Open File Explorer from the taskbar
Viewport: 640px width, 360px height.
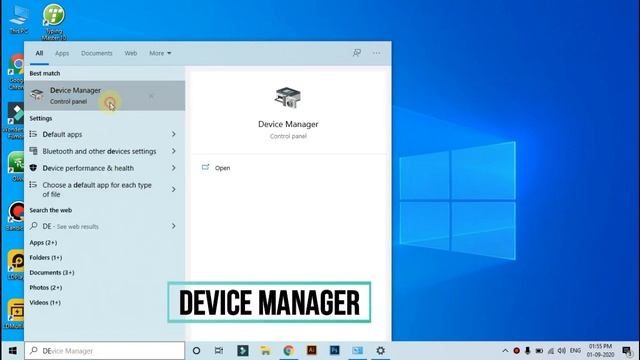pos(265,351)
